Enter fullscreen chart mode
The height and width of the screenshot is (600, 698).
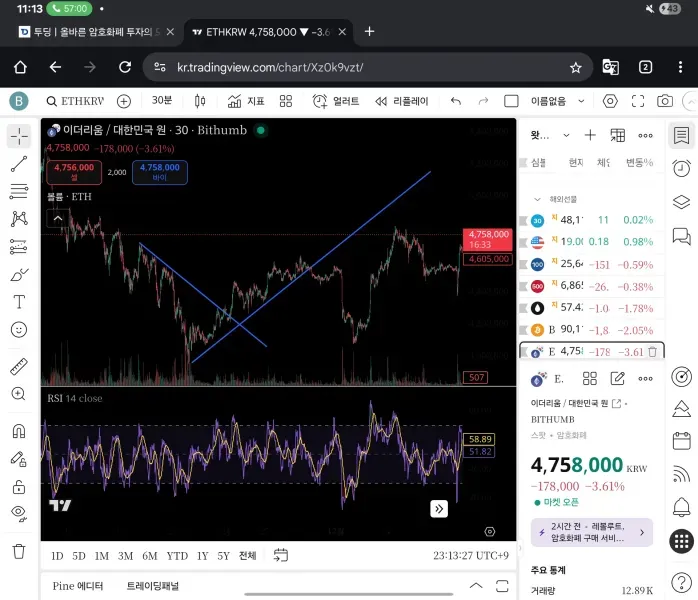click(x=637, y=101)
